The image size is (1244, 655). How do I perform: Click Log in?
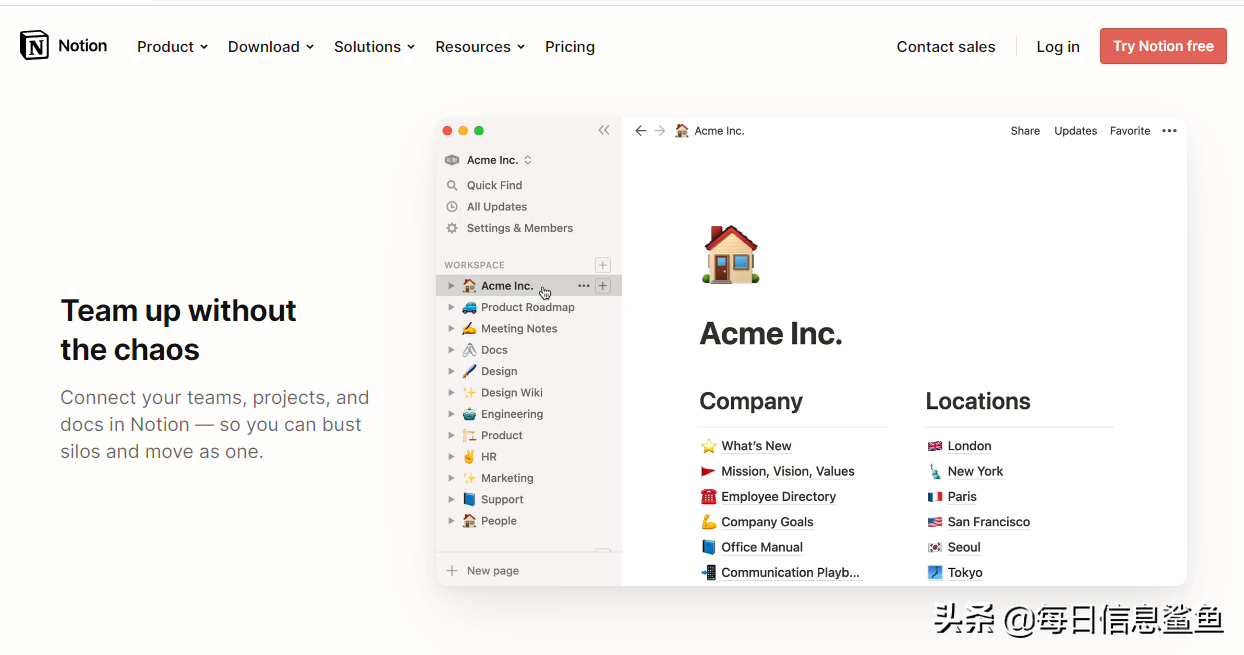[1058, 46]
